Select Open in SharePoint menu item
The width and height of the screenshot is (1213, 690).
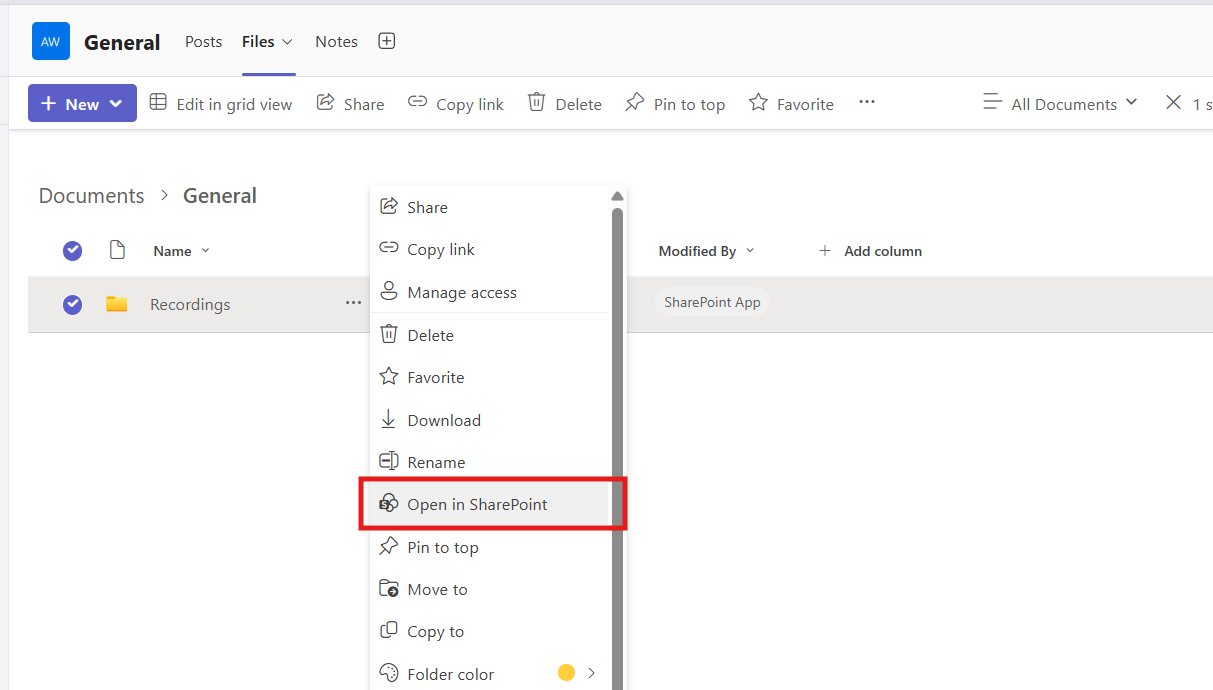pos(477,505)
